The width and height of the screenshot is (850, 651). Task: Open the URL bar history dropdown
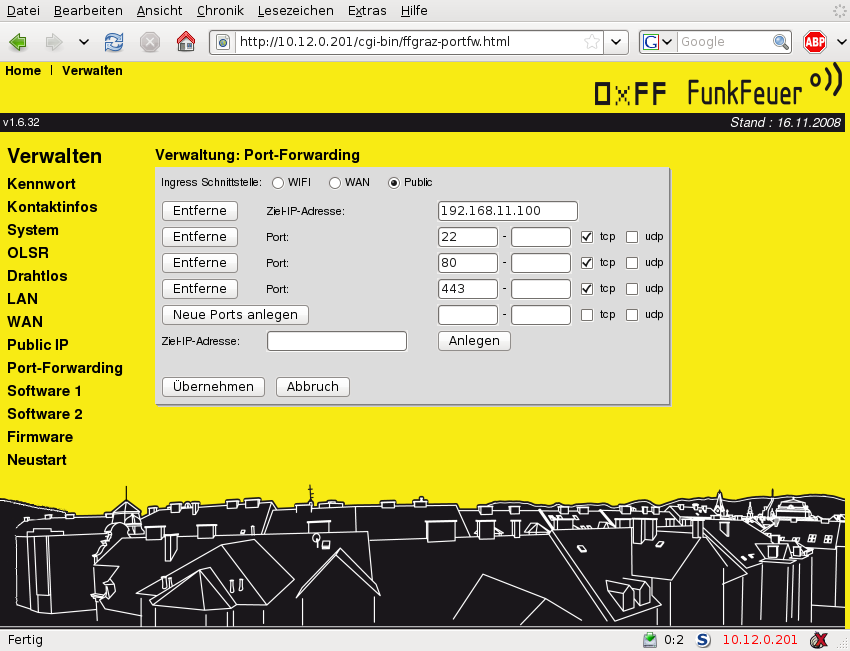618,42
